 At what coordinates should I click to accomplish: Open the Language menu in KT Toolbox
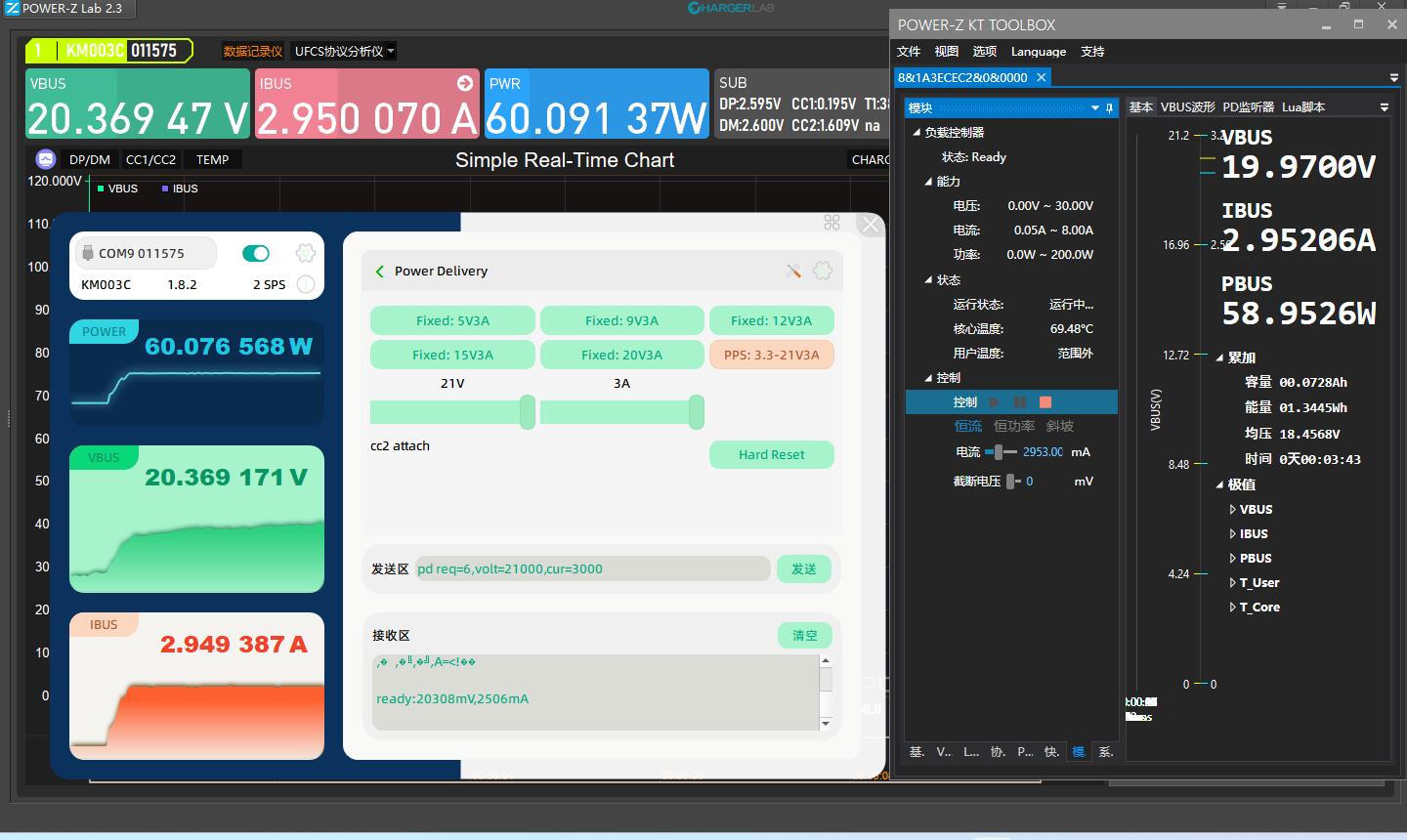pos(1038,52)
